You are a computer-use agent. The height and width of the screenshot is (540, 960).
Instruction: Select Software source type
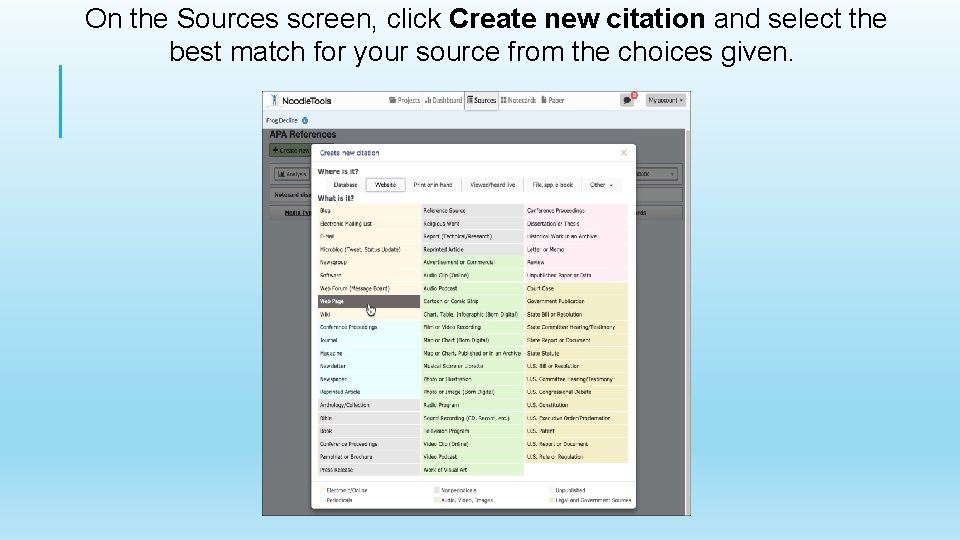point(369,276)
